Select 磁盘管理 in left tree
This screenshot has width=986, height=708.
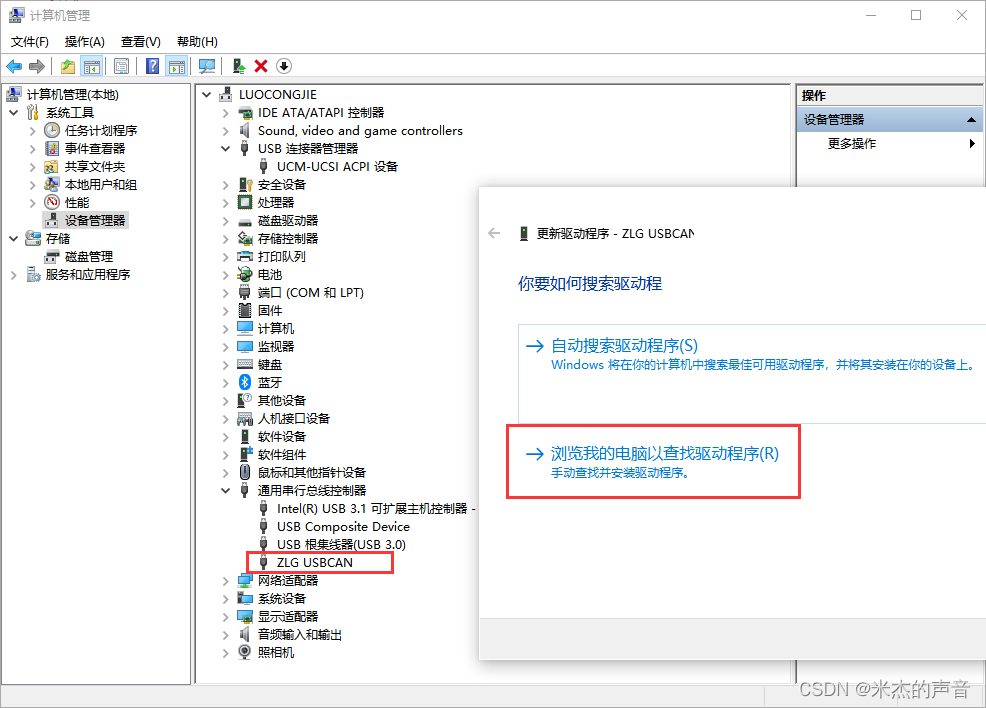pos(89,257)
